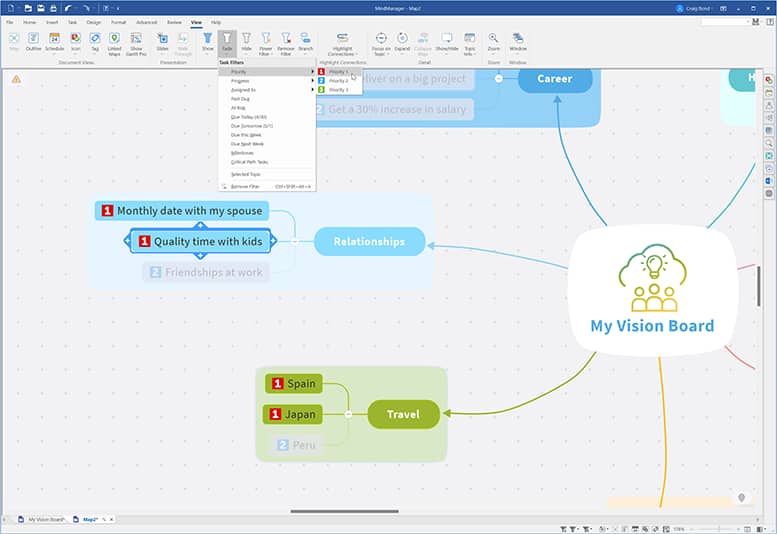Switch to My Vision Board document tab
The height and width of the screenshot is (534, 777).
click(42, 519)
